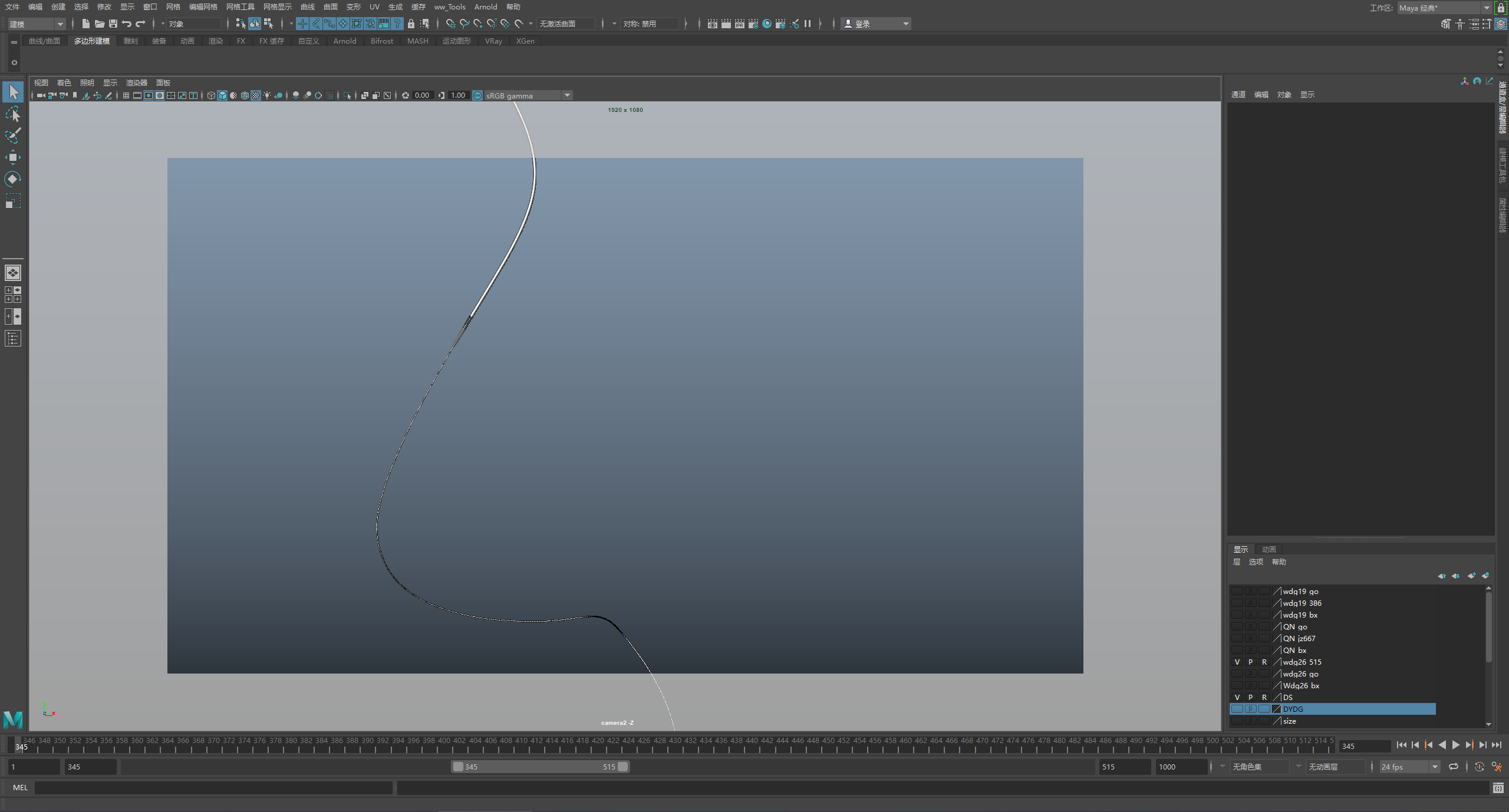The width and height of the screenshot is (1509, 812).
Task: Open the 无动画层 animation layer dropdown
Action: click(1335, 767)
